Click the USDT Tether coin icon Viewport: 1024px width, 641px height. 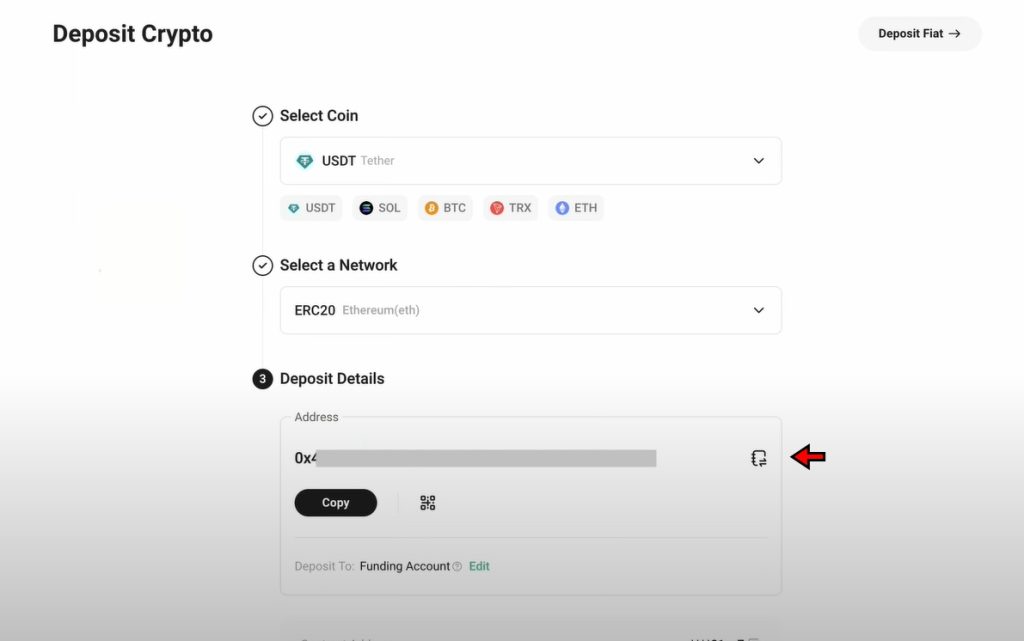point(306,160)
